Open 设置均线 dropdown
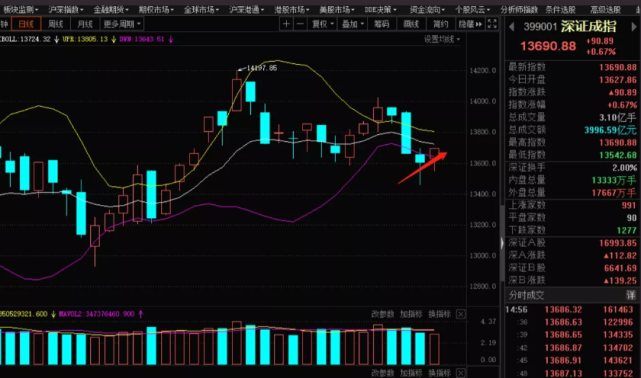The height and width of the screenshot is (378, 641). [x=442, y=39]
